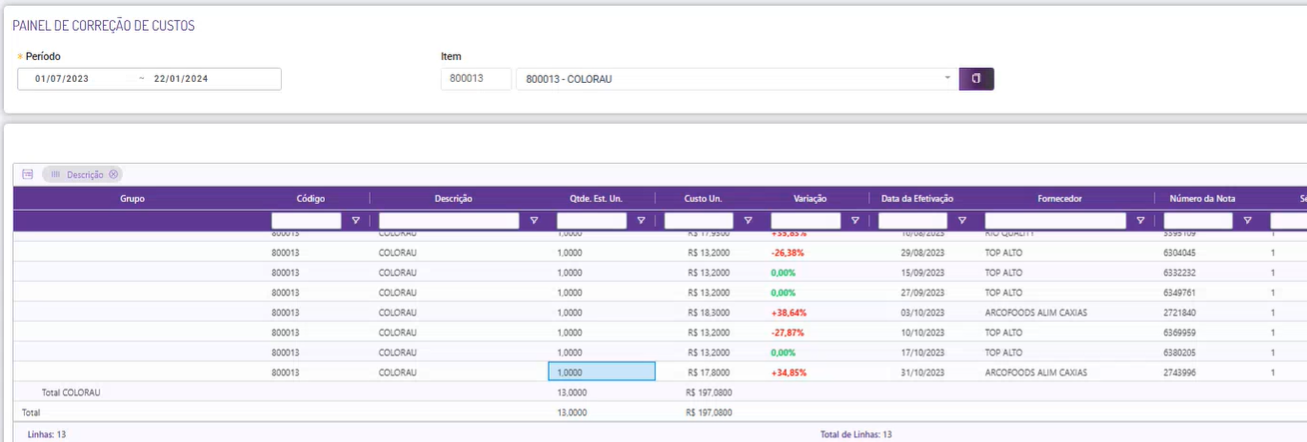
Task: Click the period end date 22/01/2024
Action: 181,79
